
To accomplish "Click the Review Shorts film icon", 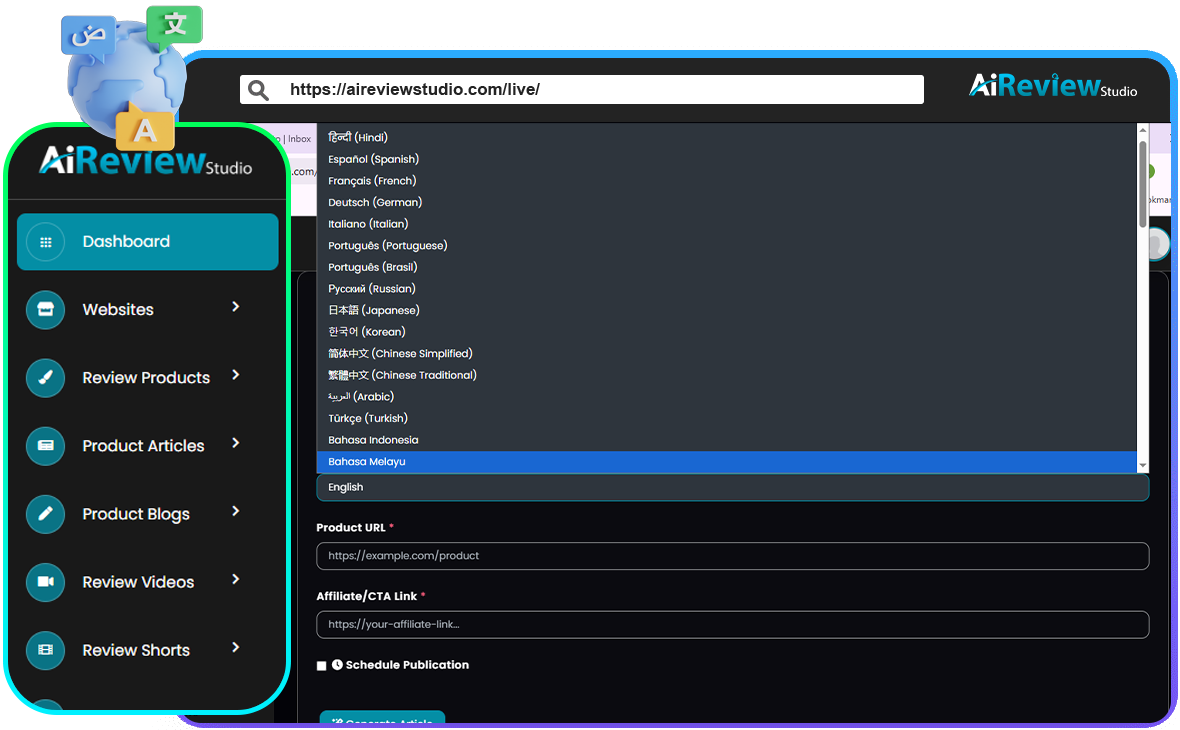I will (45, 650).
